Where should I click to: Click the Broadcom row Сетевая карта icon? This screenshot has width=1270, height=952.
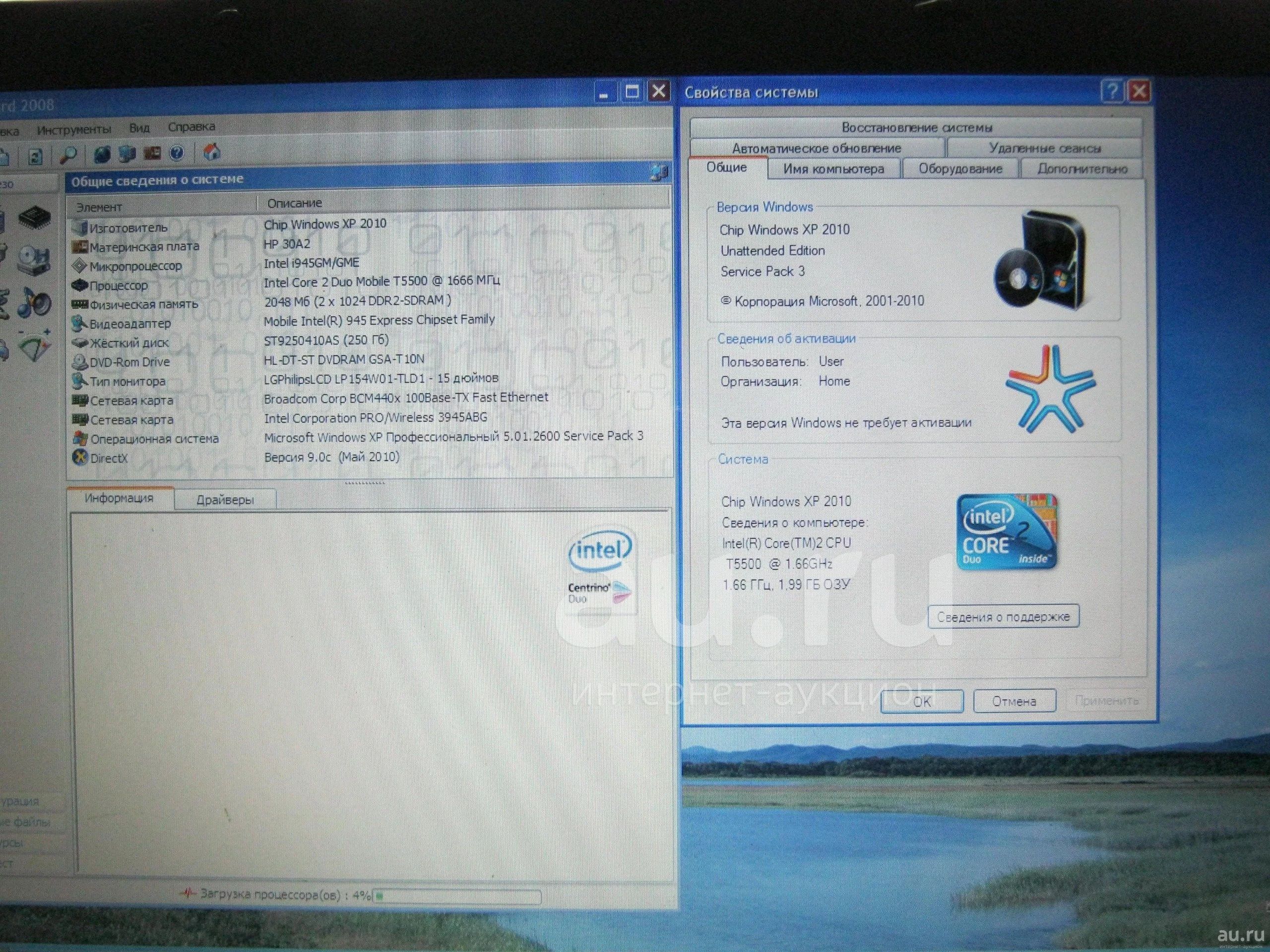[80, 401]
